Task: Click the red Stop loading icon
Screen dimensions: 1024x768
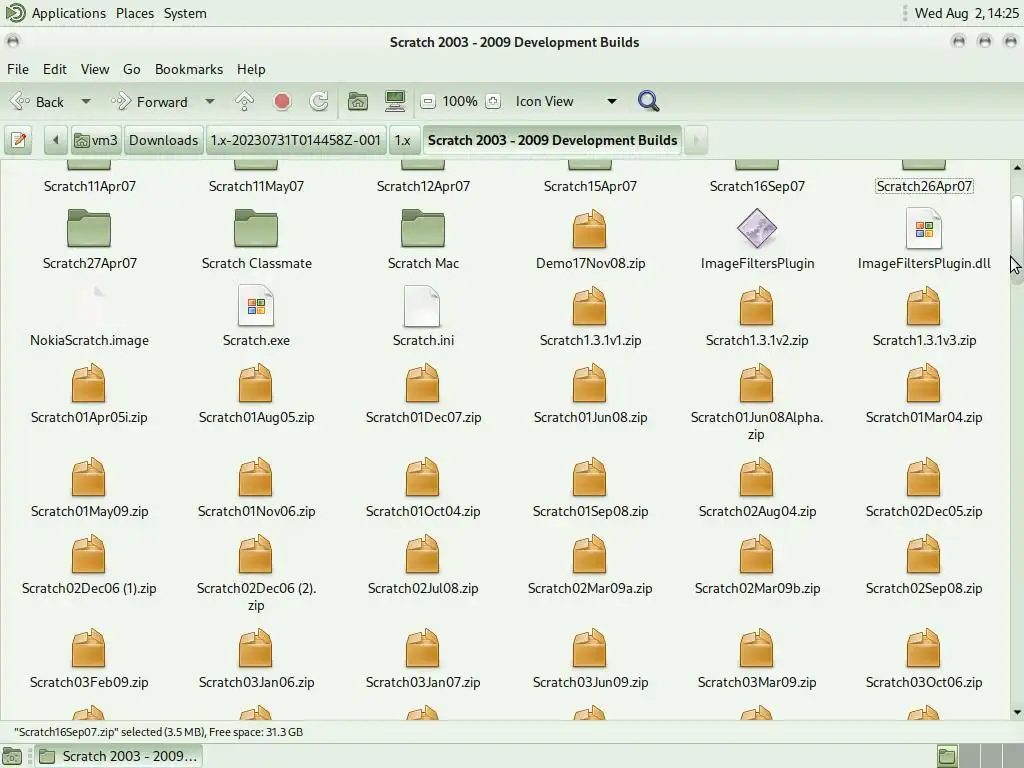Action: (x=282, y=101)
